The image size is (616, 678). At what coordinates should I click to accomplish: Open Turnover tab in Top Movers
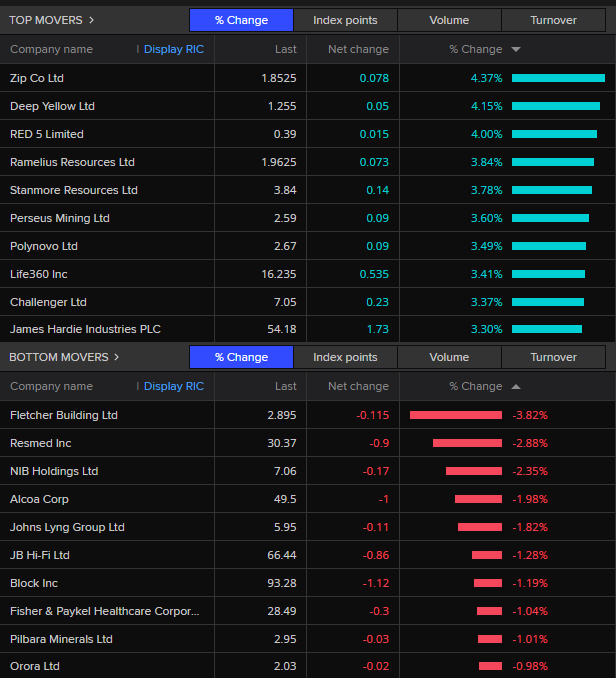pyautogui.click(x=553, y=20)
